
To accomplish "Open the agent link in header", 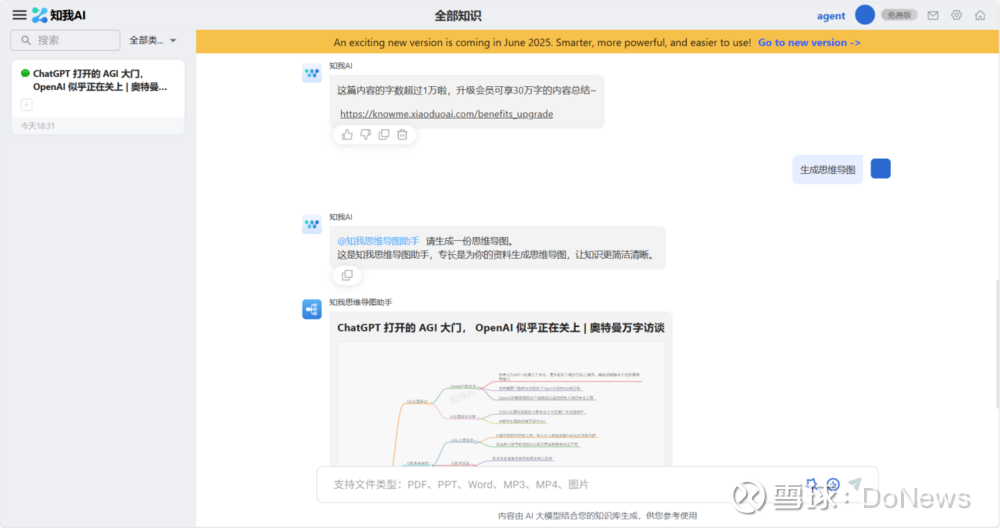I will point(831,16).
